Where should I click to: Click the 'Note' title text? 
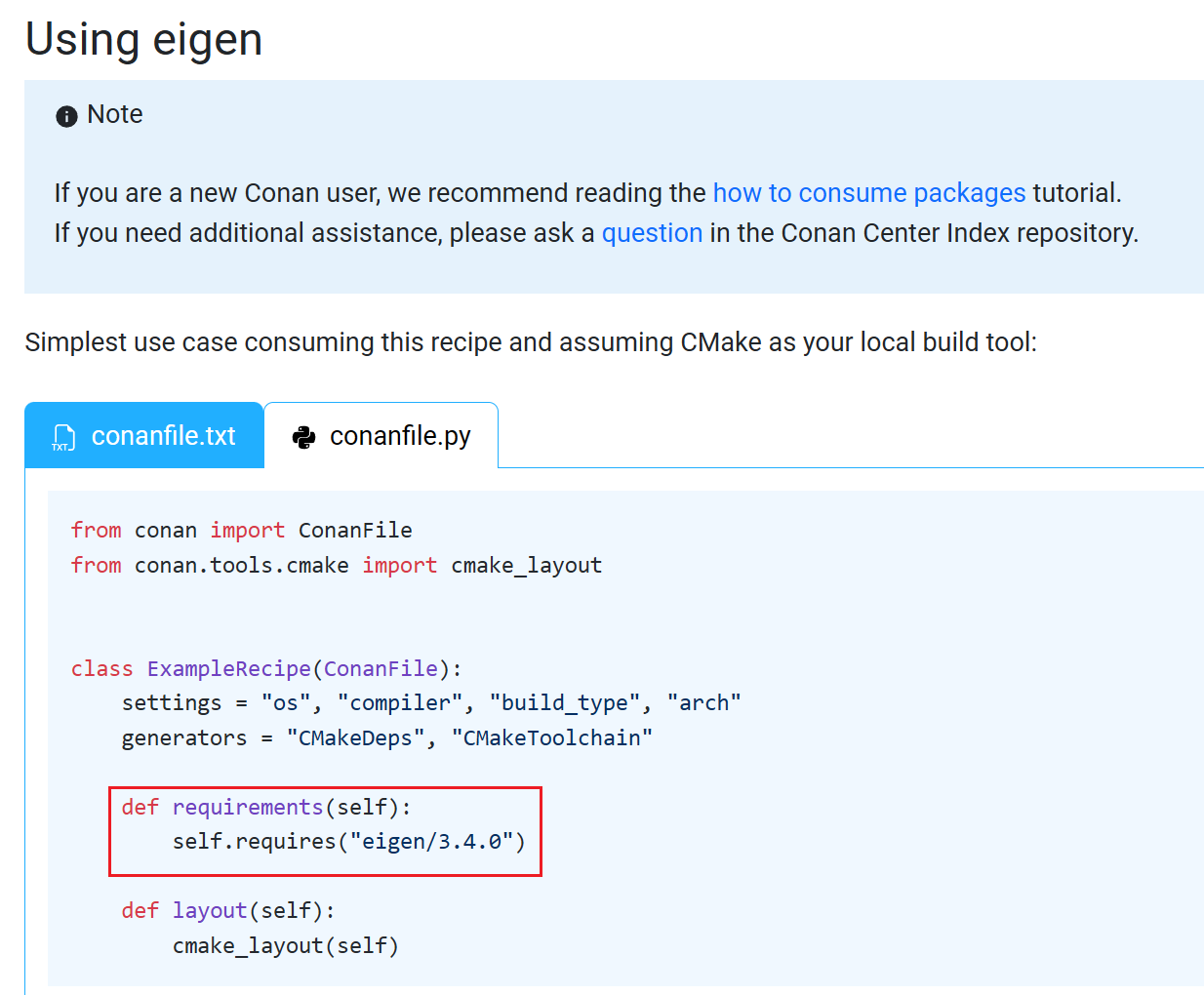(x=115, y=114)
